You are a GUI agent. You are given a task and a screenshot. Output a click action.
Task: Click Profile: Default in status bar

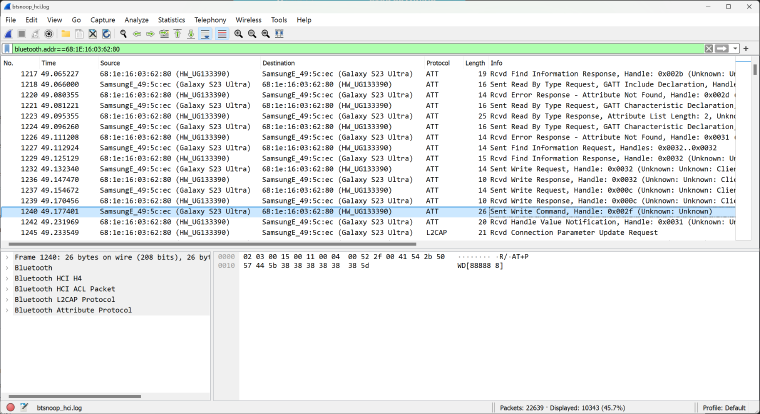[724, 408]
